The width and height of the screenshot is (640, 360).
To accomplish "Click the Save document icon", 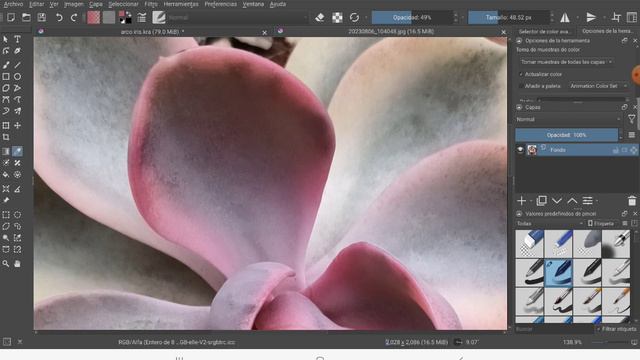I will (42, 17).
